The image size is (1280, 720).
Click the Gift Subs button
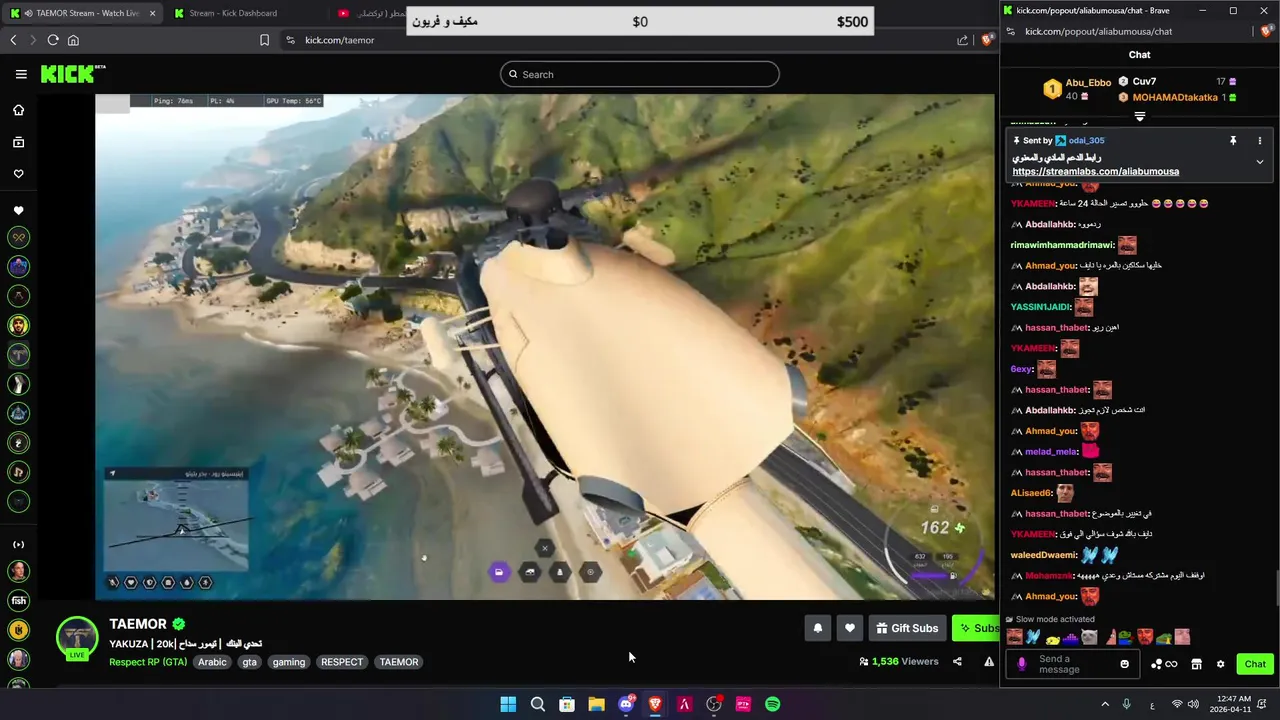pyautogui.click(x=907, y=628)
